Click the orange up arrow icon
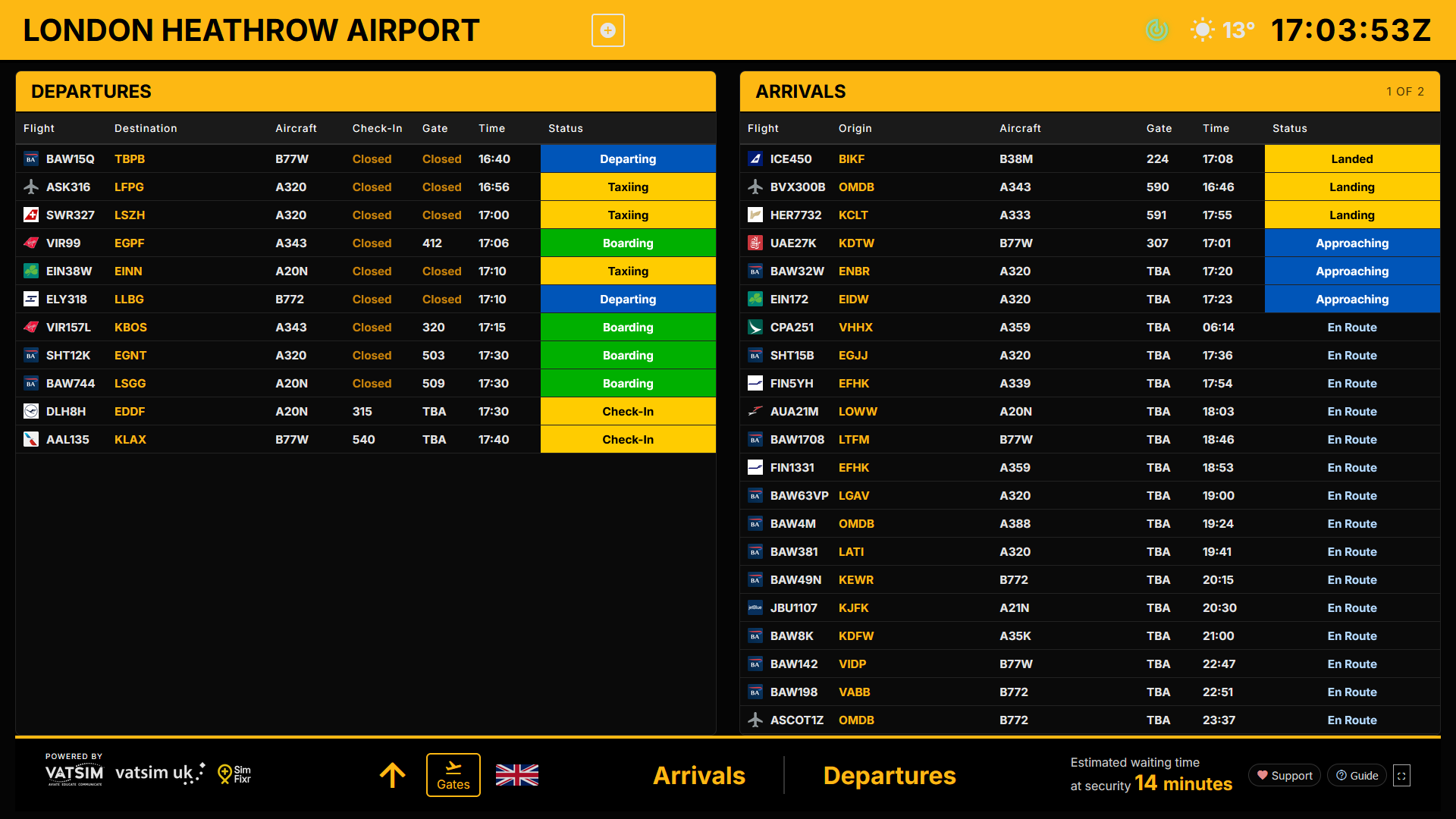The height and width of the screenshot is (819, 1456). pos(392,775)
